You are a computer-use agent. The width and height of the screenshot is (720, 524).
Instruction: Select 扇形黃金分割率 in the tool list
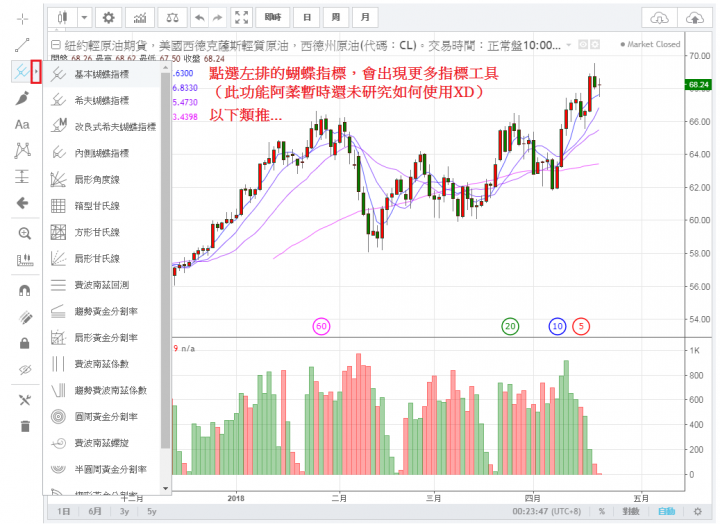pyautogui.click(x=102, y=338)
